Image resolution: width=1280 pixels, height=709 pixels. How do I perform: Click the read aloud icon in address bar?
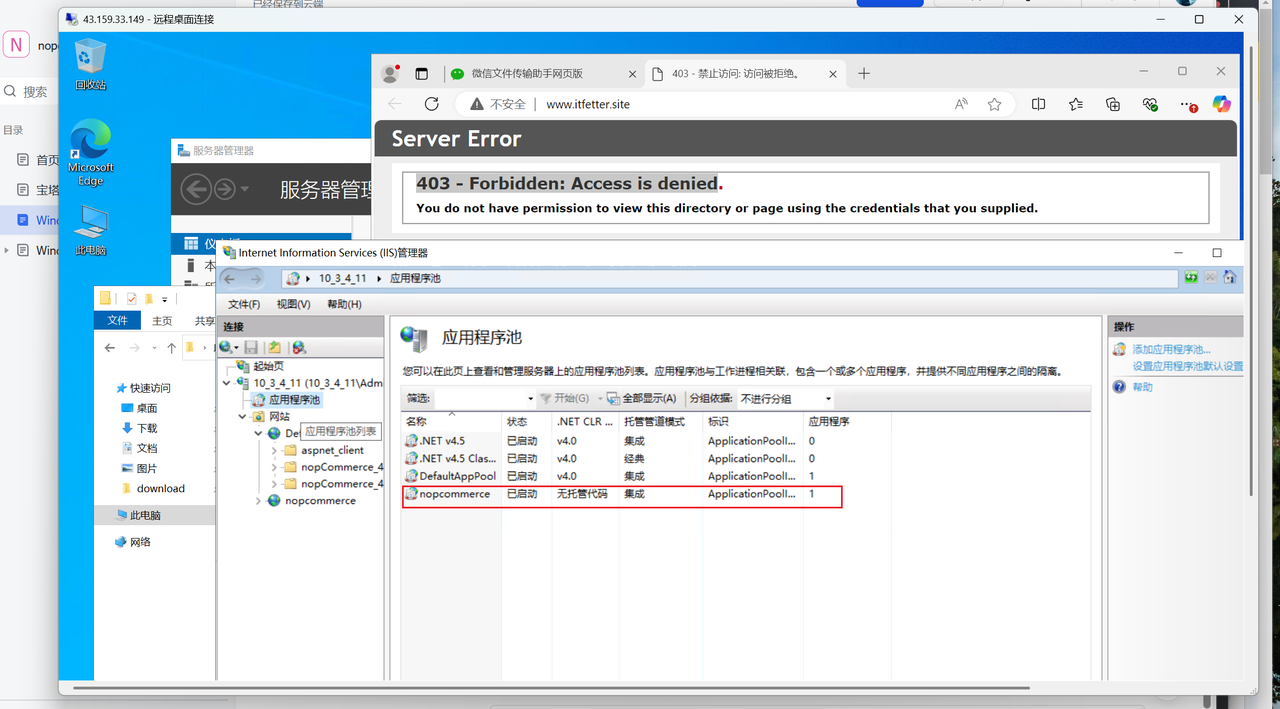(x=961, y=104)
